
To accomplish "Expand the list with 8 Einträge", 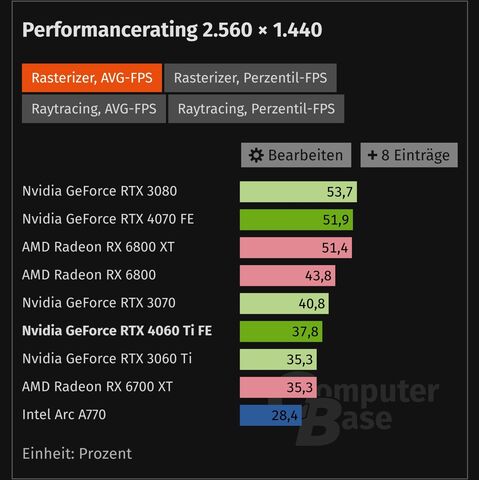I will tap(409, 155).
